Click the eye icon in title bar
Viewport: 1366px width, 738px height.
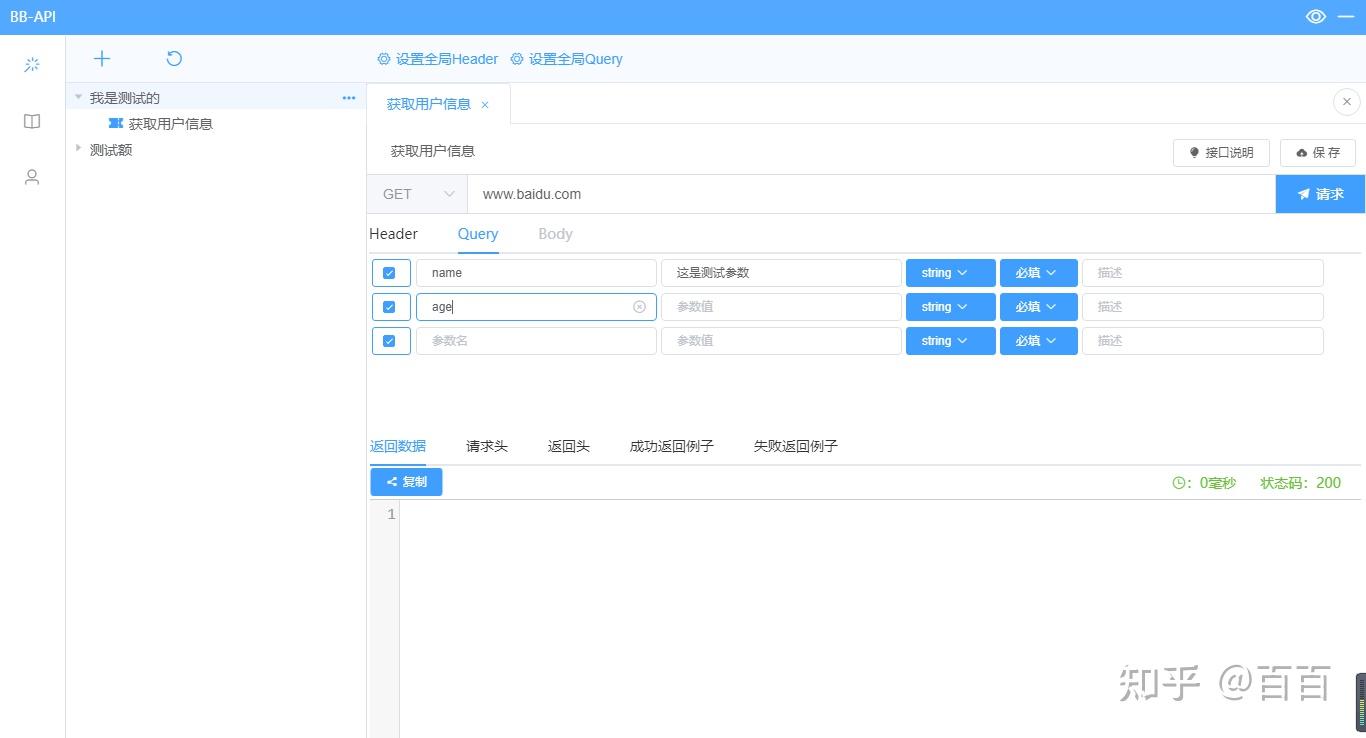click(1316, 16)
